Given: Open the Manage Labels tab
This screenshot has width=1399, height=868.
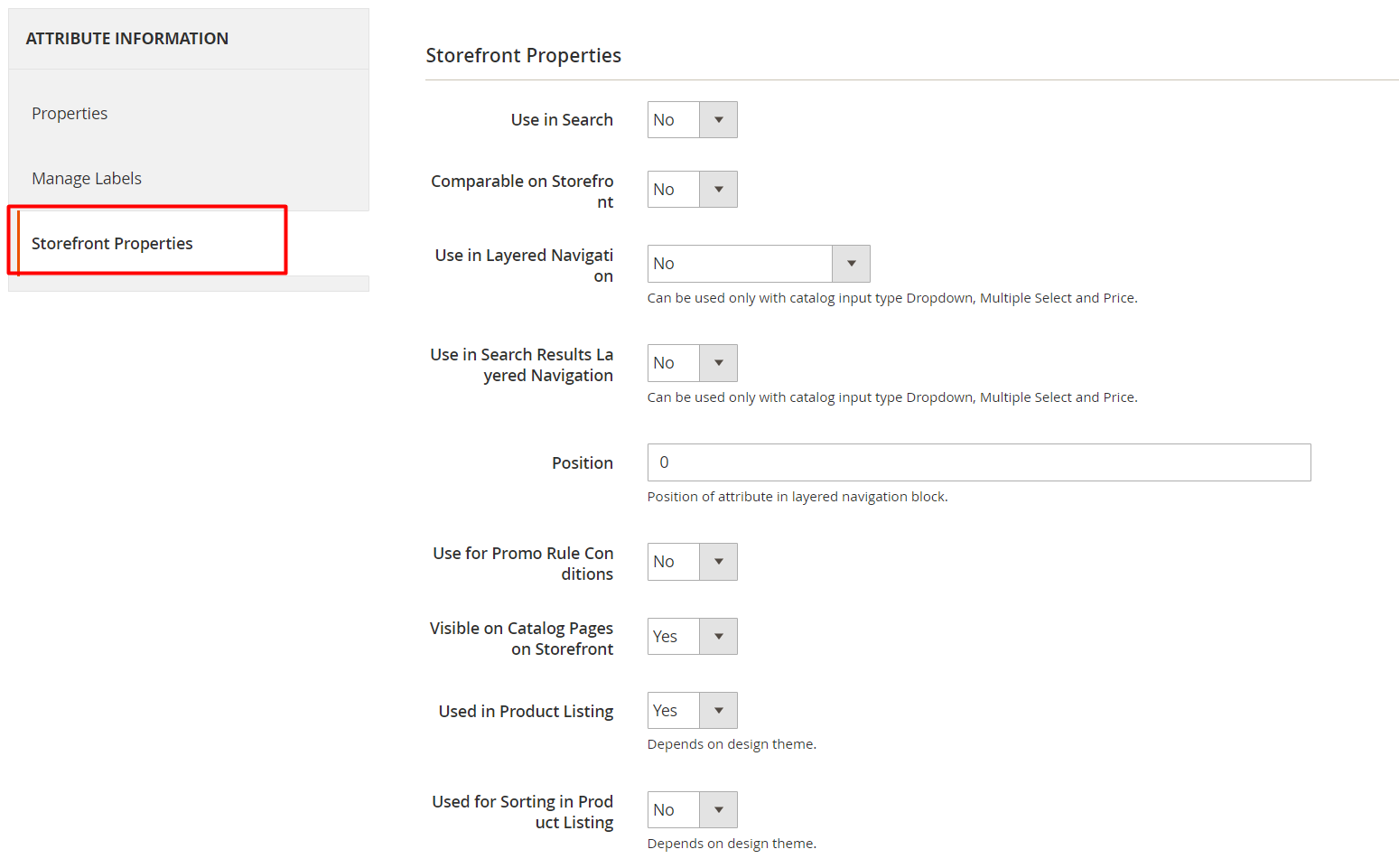Looking at the screenshot, I should 87,179.
